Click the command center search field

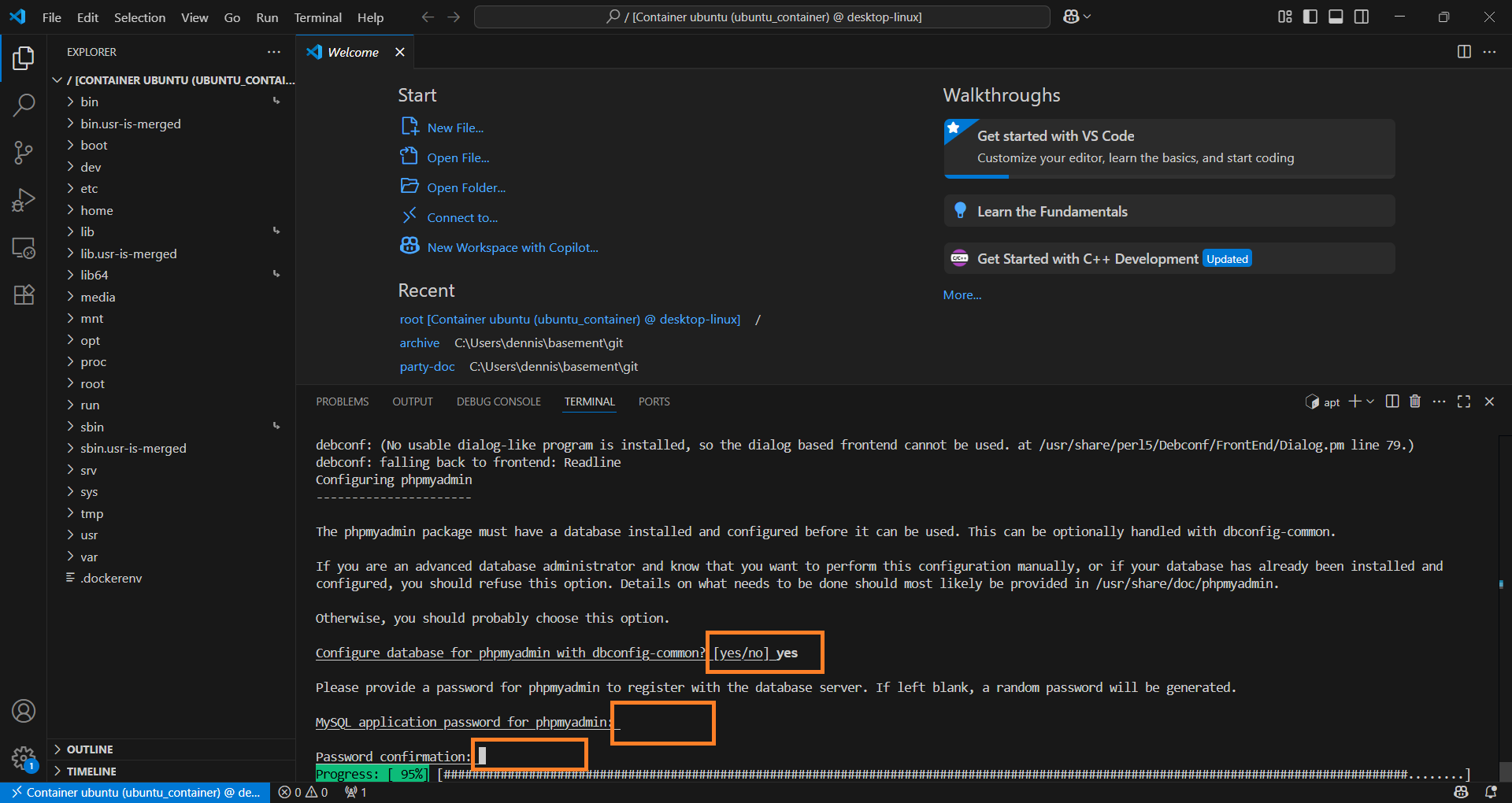pos(761,17)
